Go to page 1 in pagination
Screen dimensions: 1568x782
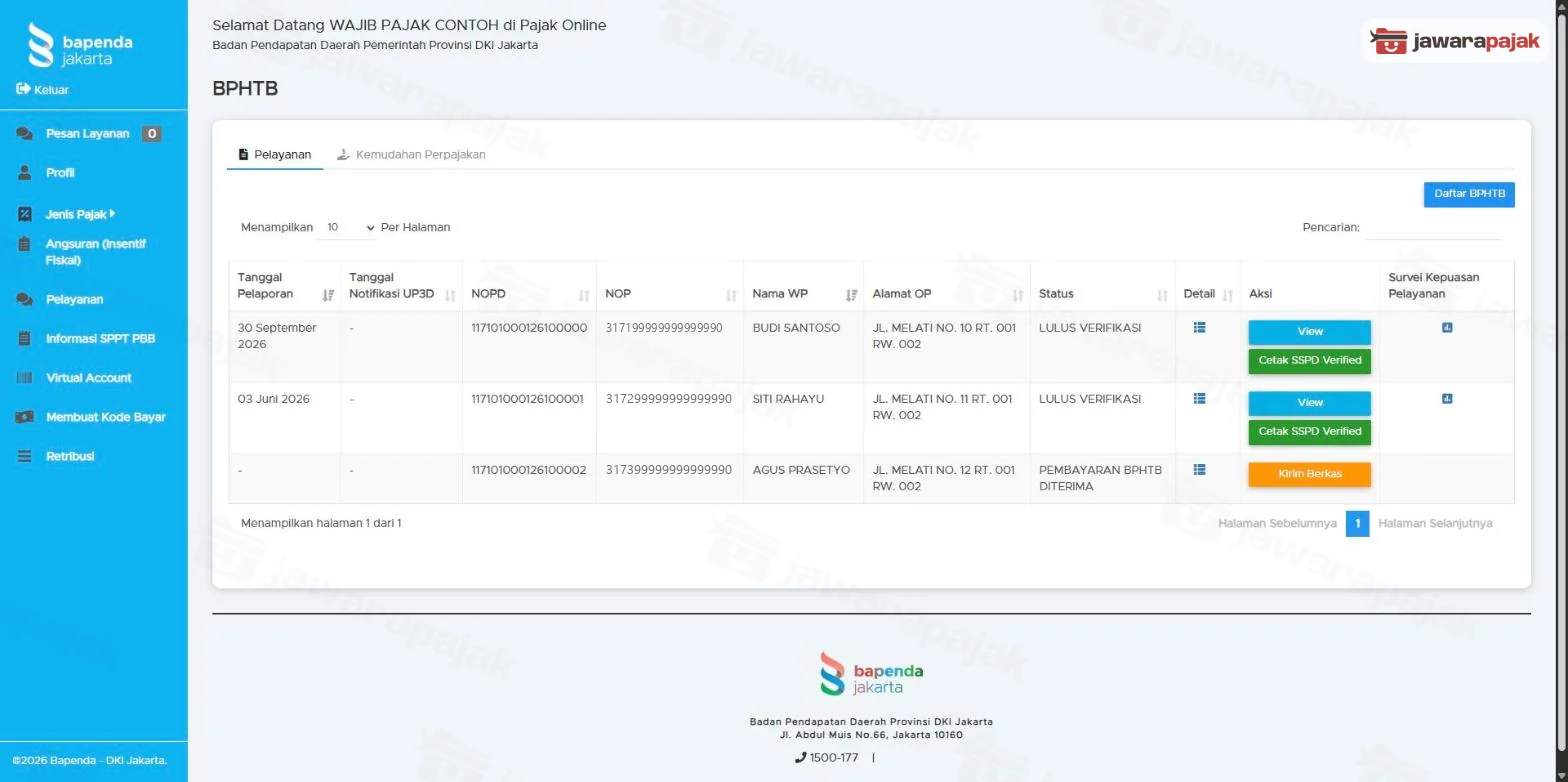[x=1357, y=524]
